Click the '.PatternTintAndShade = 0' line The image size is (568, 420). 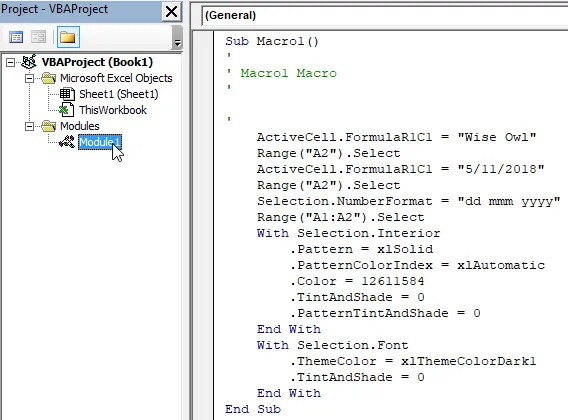tap(385, 313)
